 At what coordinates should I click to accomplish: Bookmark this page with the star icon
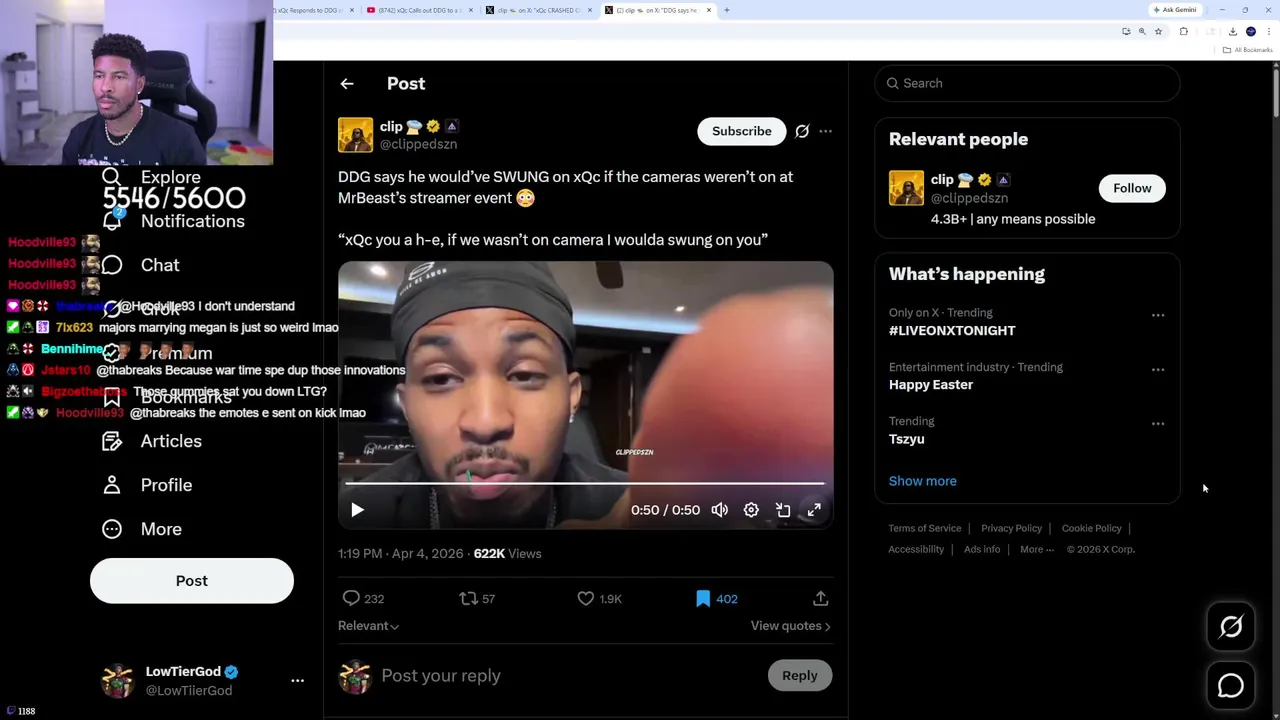[x=1158, y=31]
